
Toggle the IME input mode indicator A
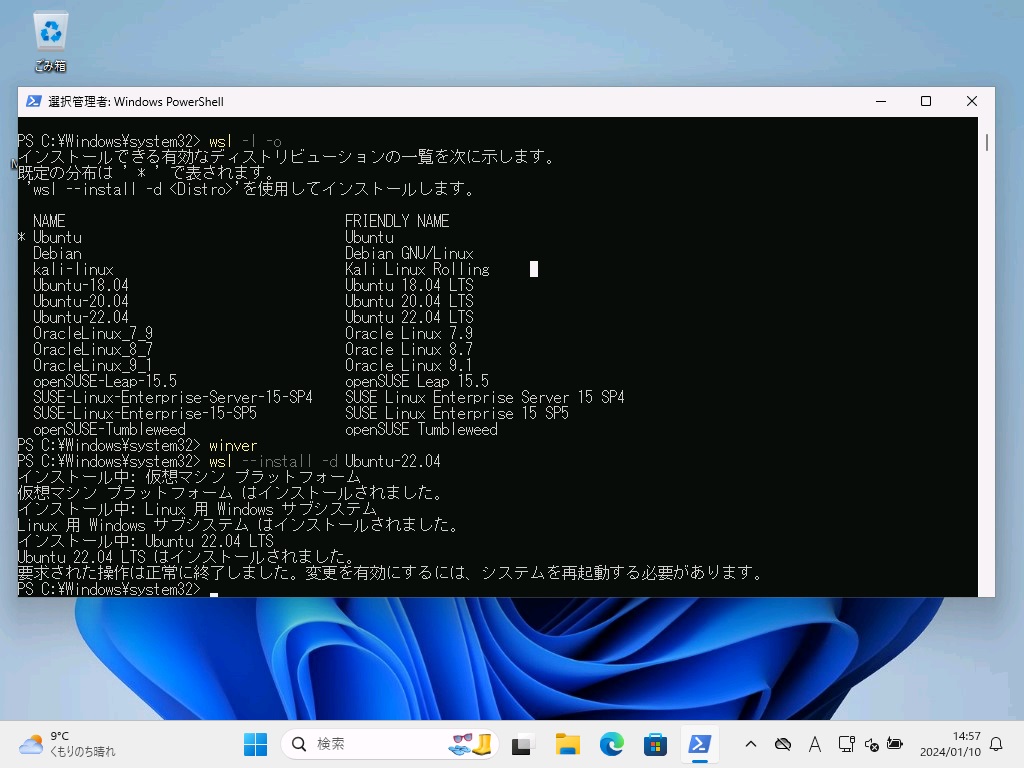coord(815,744)
